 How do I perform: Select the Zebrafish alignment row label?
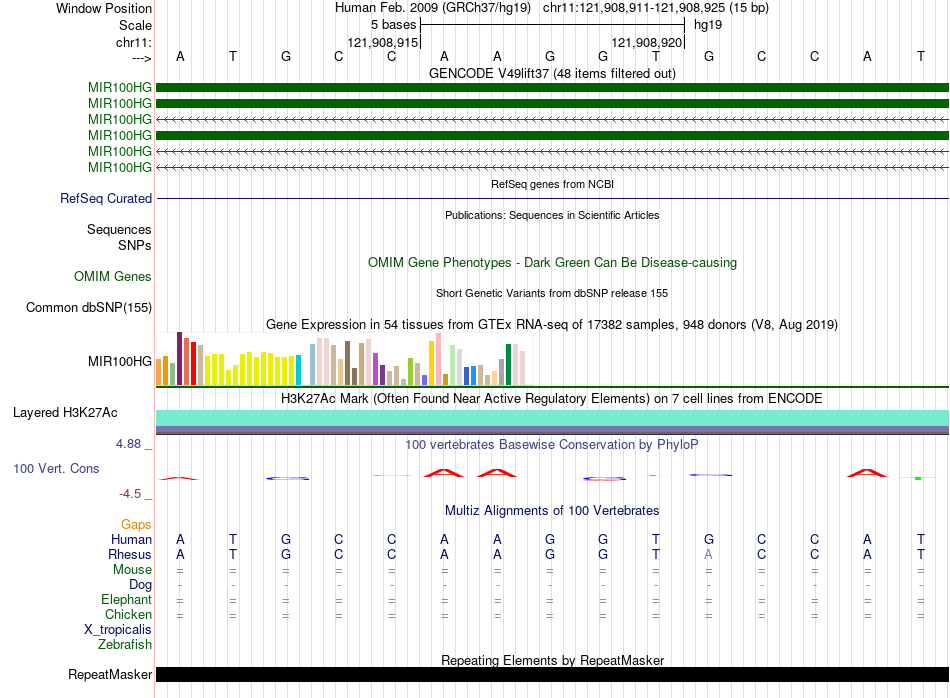125,645
